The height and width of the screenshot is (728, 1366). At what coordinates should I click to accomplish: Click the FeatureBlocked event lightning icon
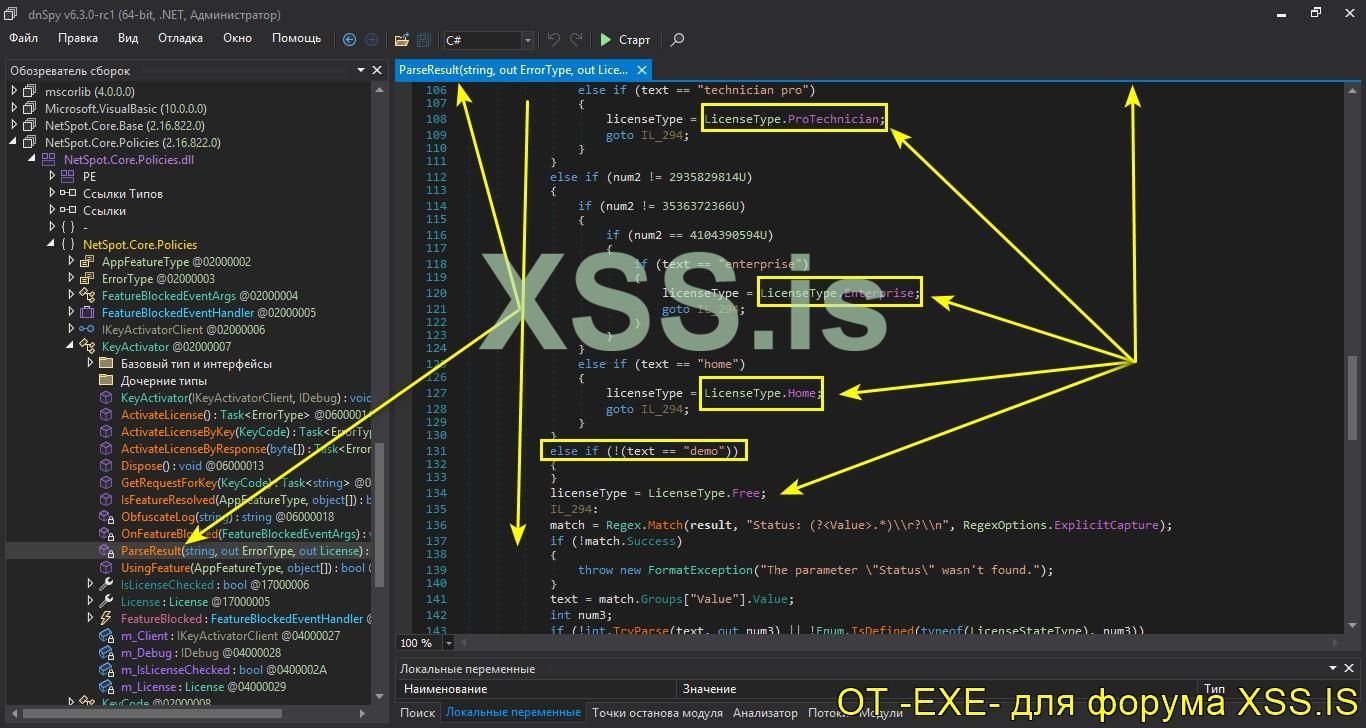pyautogui.click(x=106, y=619)
